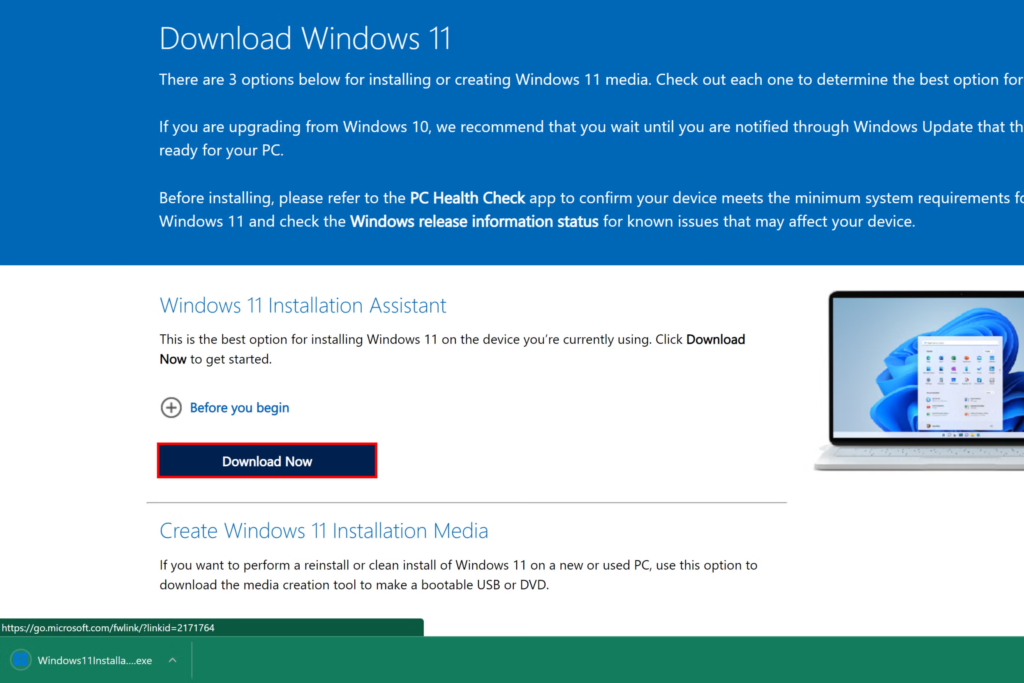
Task: Open the options chevron on Windows11Installa....exe
Action: tap(172, 660)
